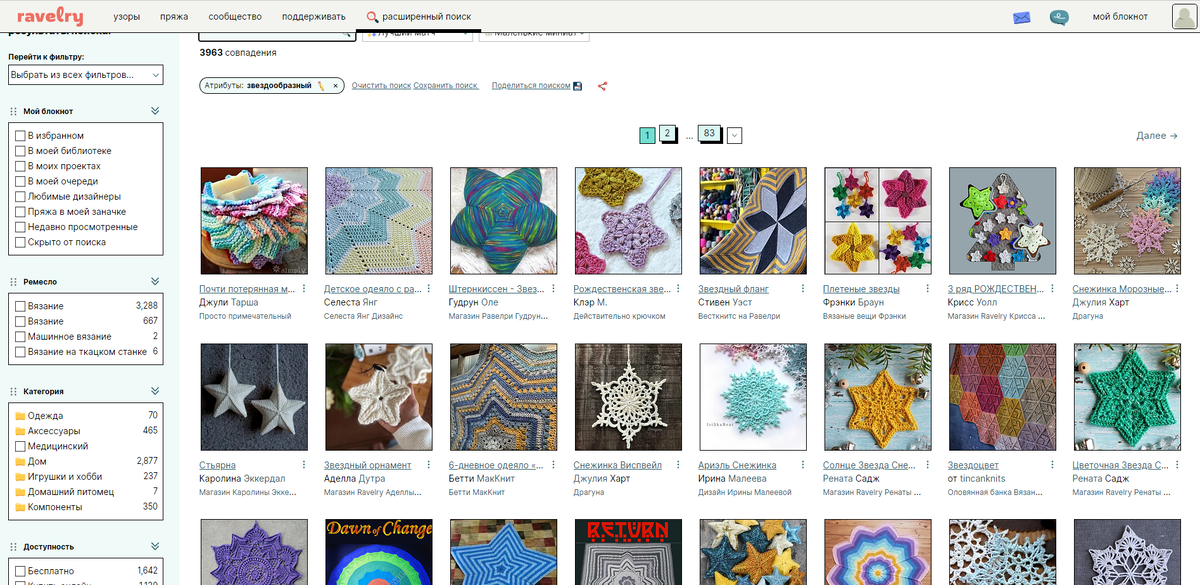Open мой блокнот menu
The width and height of the screenshot is (1200, 585).
(x=1120, y=17)
